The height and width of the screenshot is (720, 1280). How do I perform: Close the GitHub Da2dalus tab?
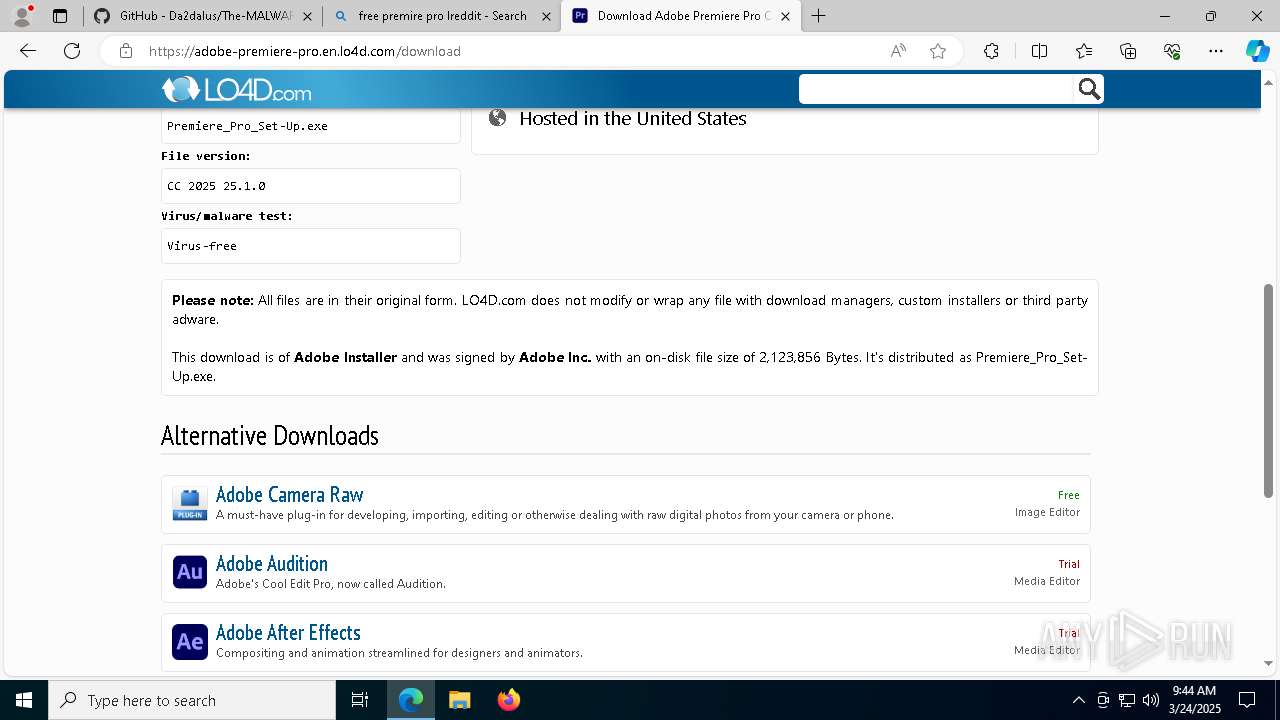(x=307, y=16)
